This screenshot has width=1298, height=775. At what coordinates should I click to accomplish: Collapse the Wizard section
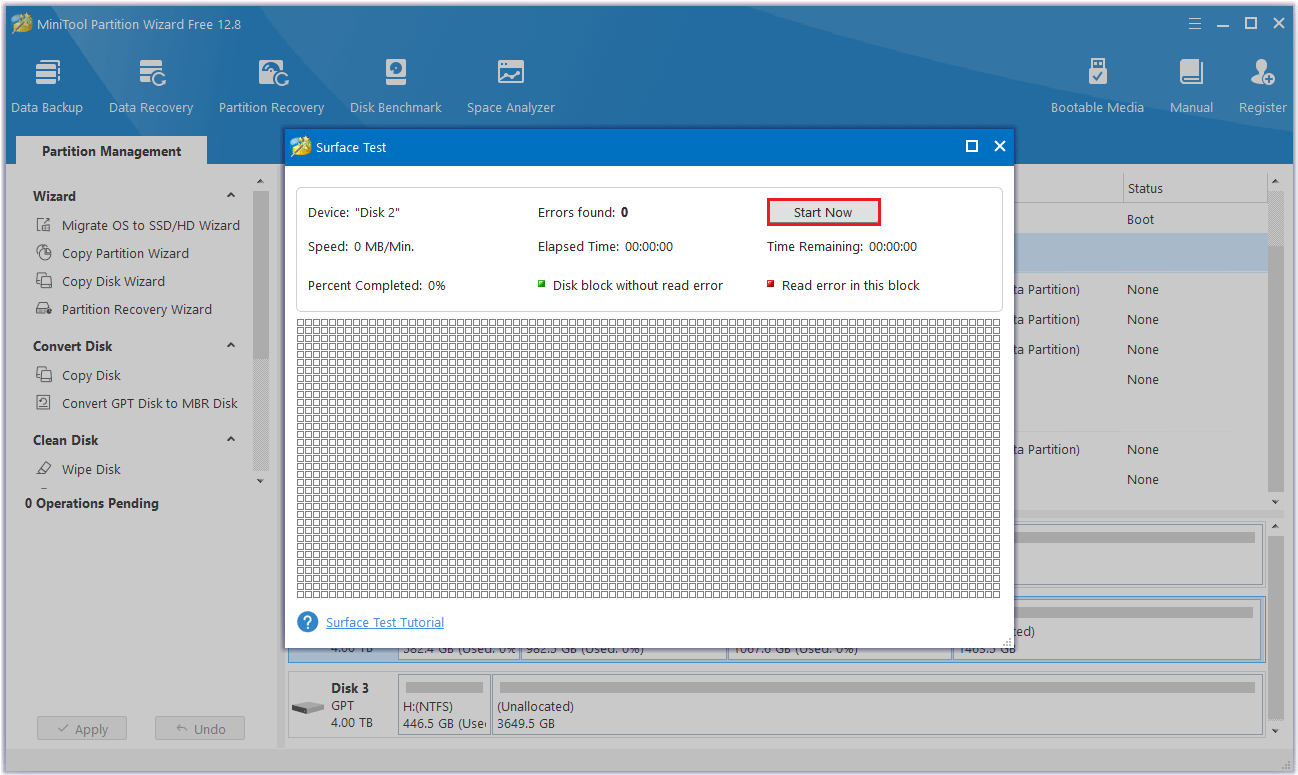pyautogui.click(x=231, y=196)
